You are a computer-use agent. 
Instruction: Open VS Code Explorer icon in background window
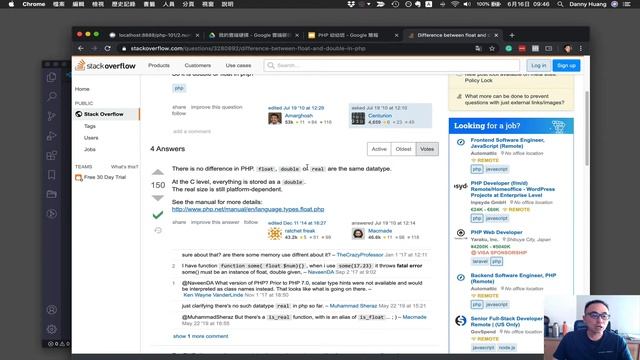pyautogui.click(x=51, y=77)
